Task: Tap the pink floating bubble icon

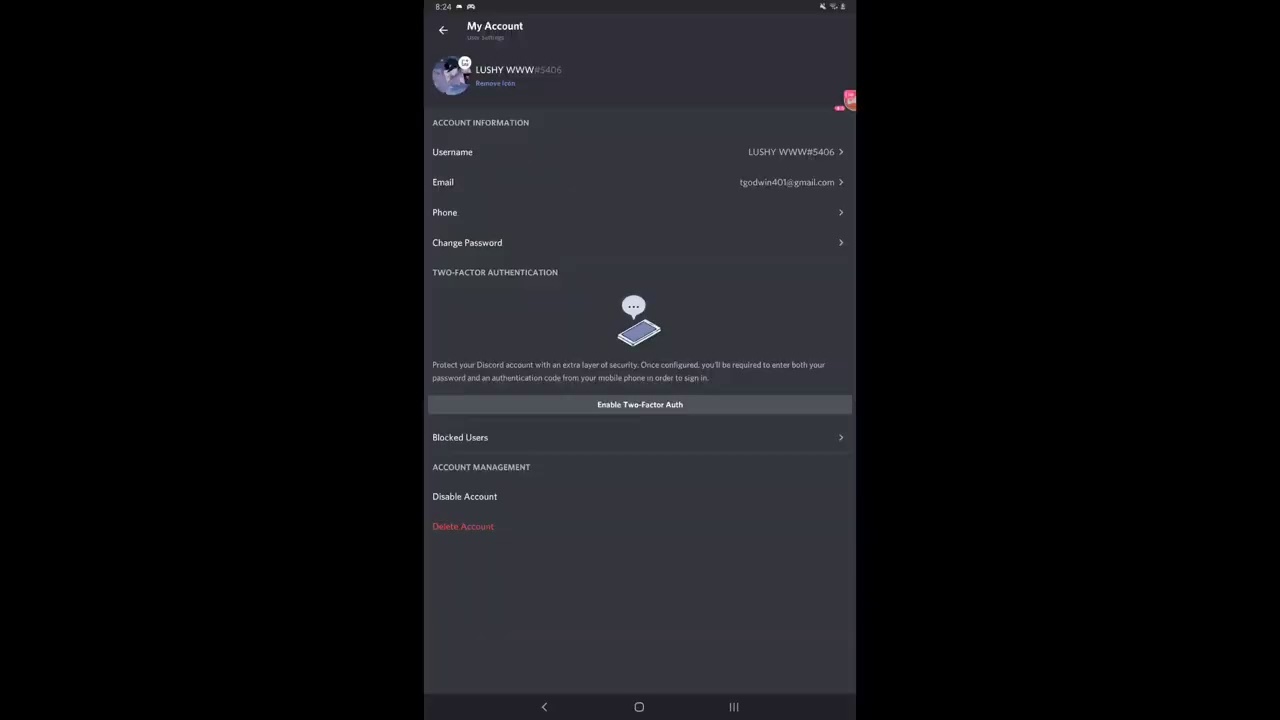Action: click(x=848, y=100)
